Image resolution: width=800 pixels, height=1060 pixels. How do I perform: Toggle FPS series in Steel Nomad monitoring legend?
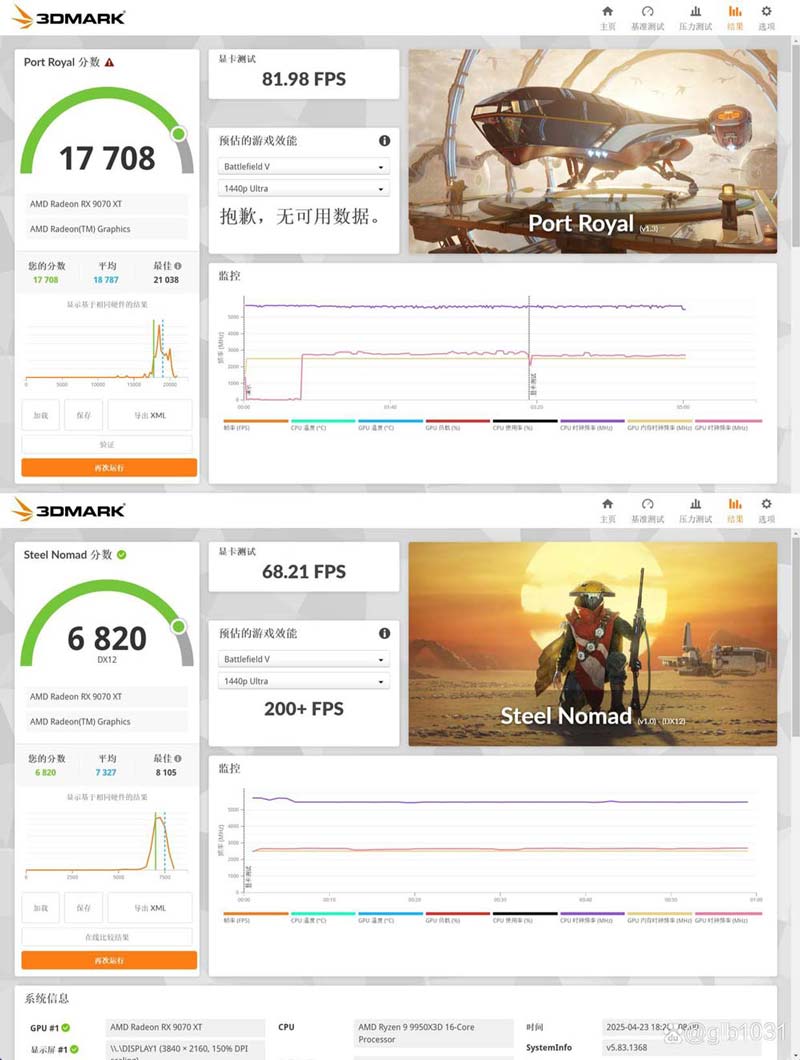pos(256,917)
